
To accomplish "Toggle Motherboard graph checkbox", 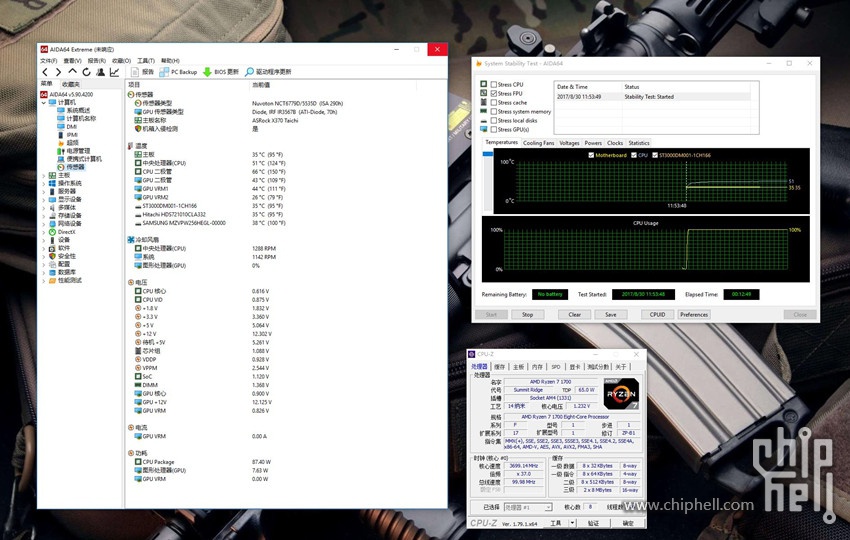I will [591, 155].
